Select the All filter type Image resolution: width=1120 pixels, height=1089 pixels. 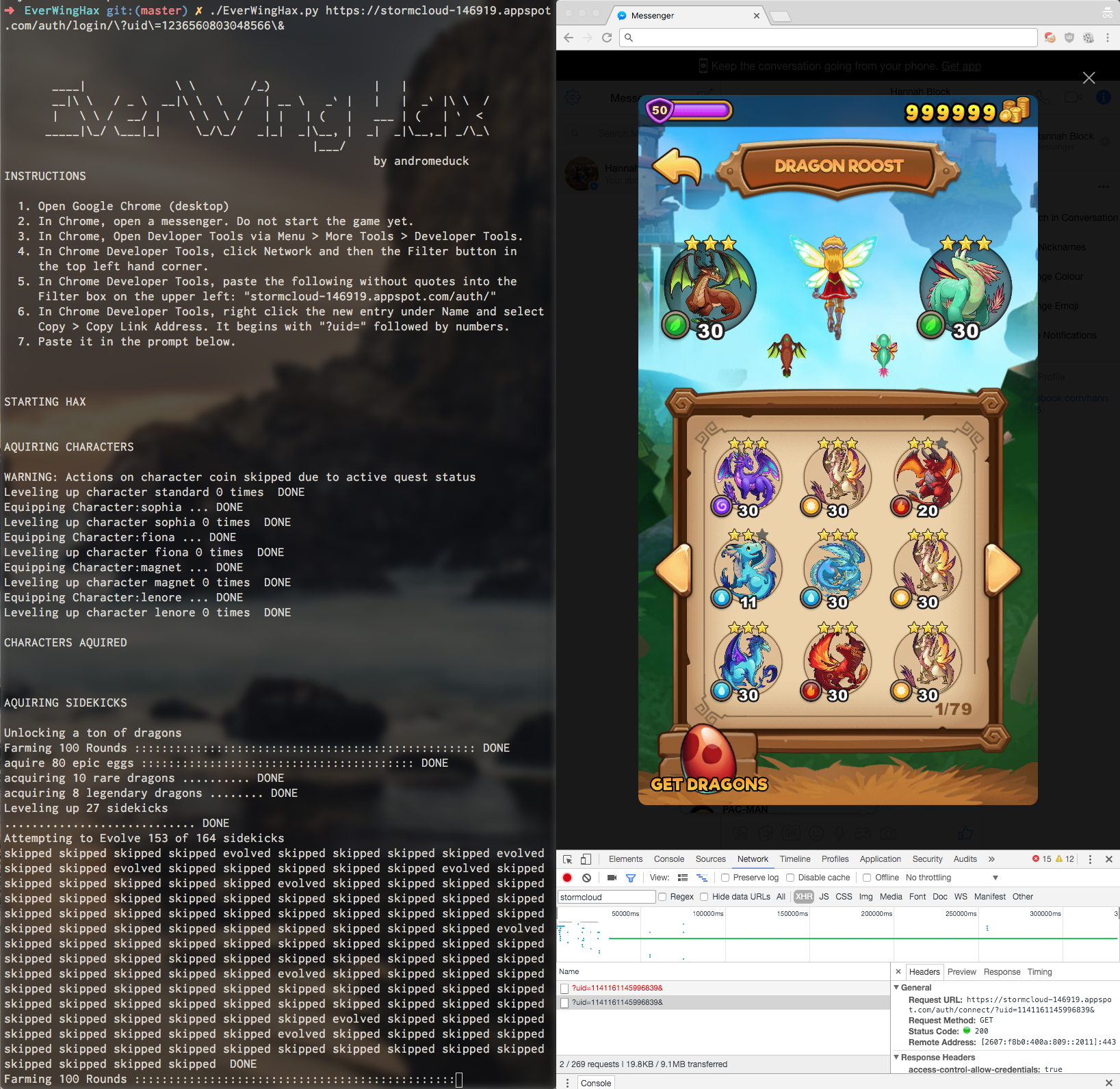tap(781, 897)
